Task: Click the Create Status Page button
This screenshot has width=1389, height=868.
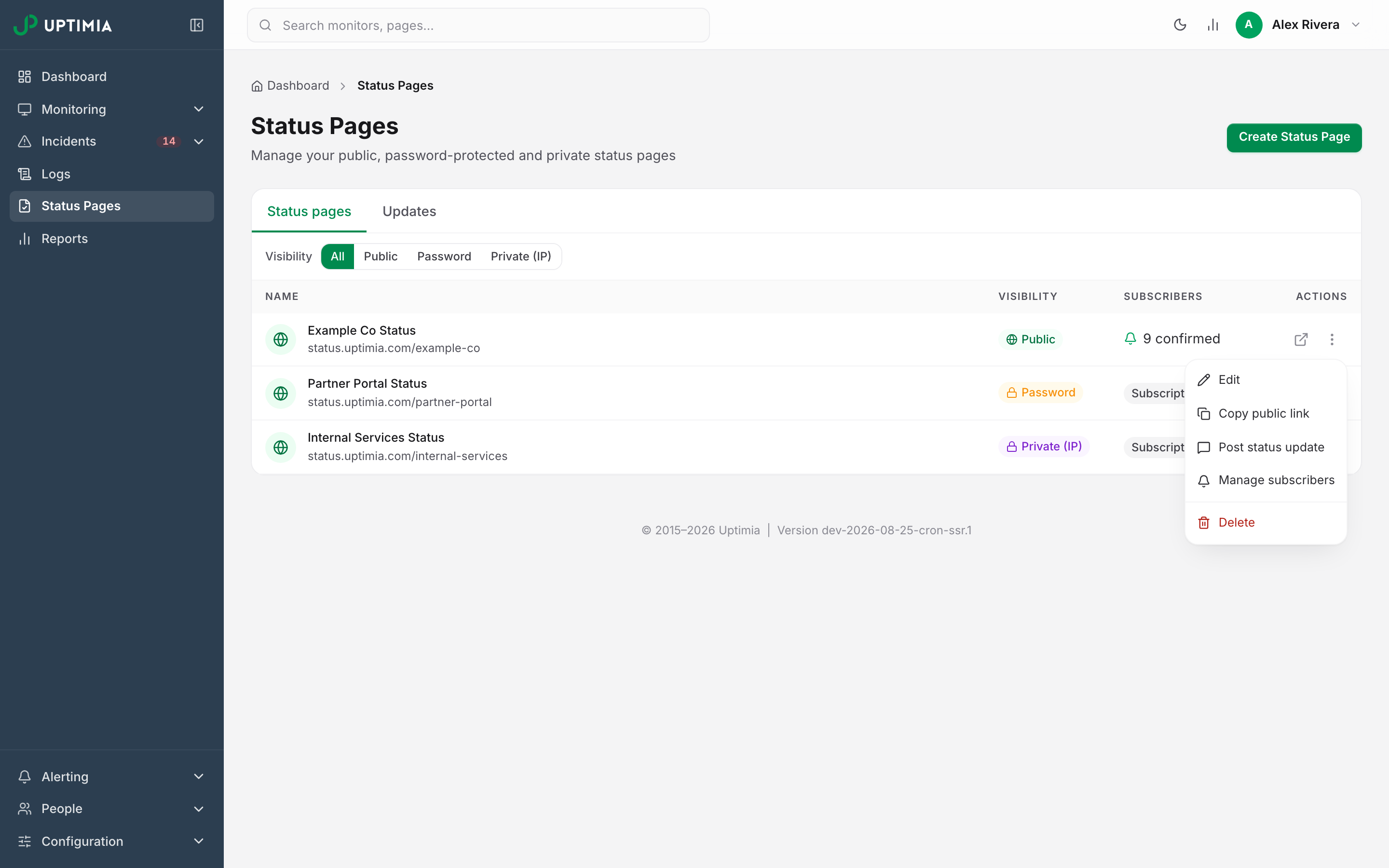Action: tap(1294, 137)
